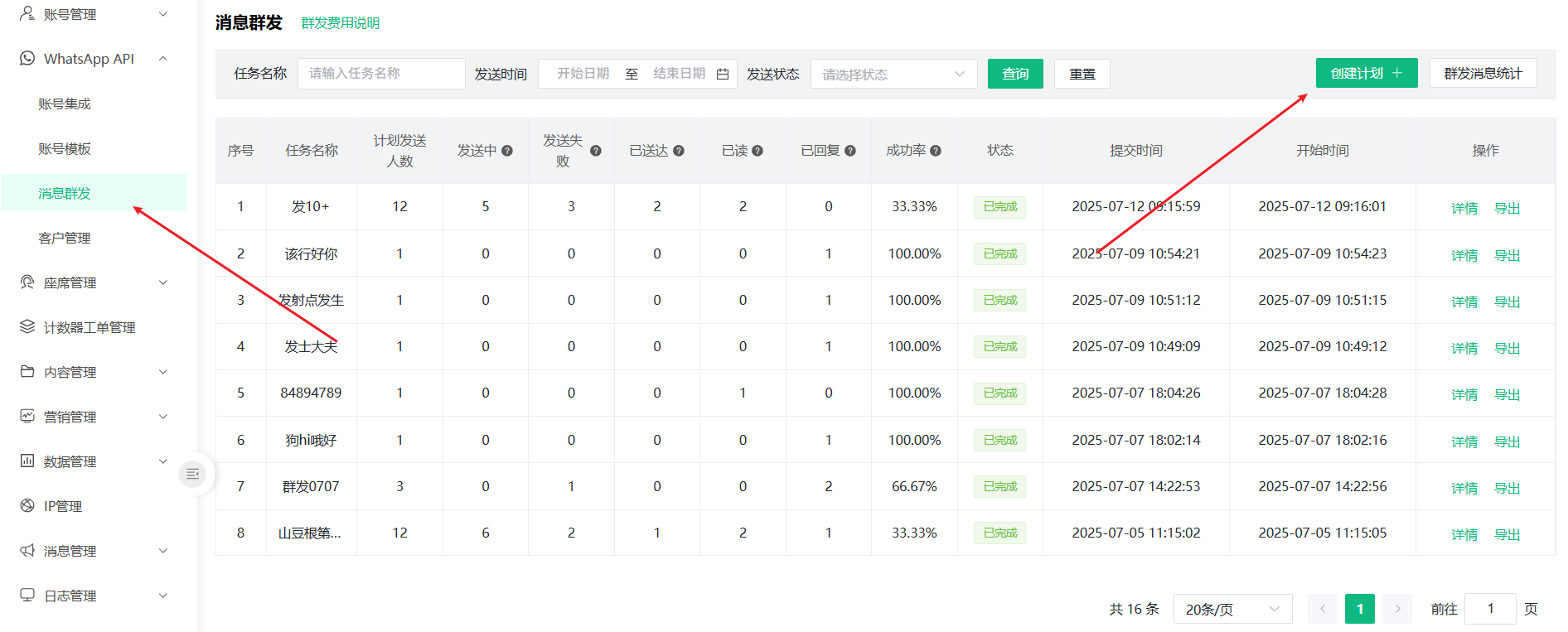The image size is (1568, 632).
Task: Open 群发消息统计 button
Action: coord(1483,73)
